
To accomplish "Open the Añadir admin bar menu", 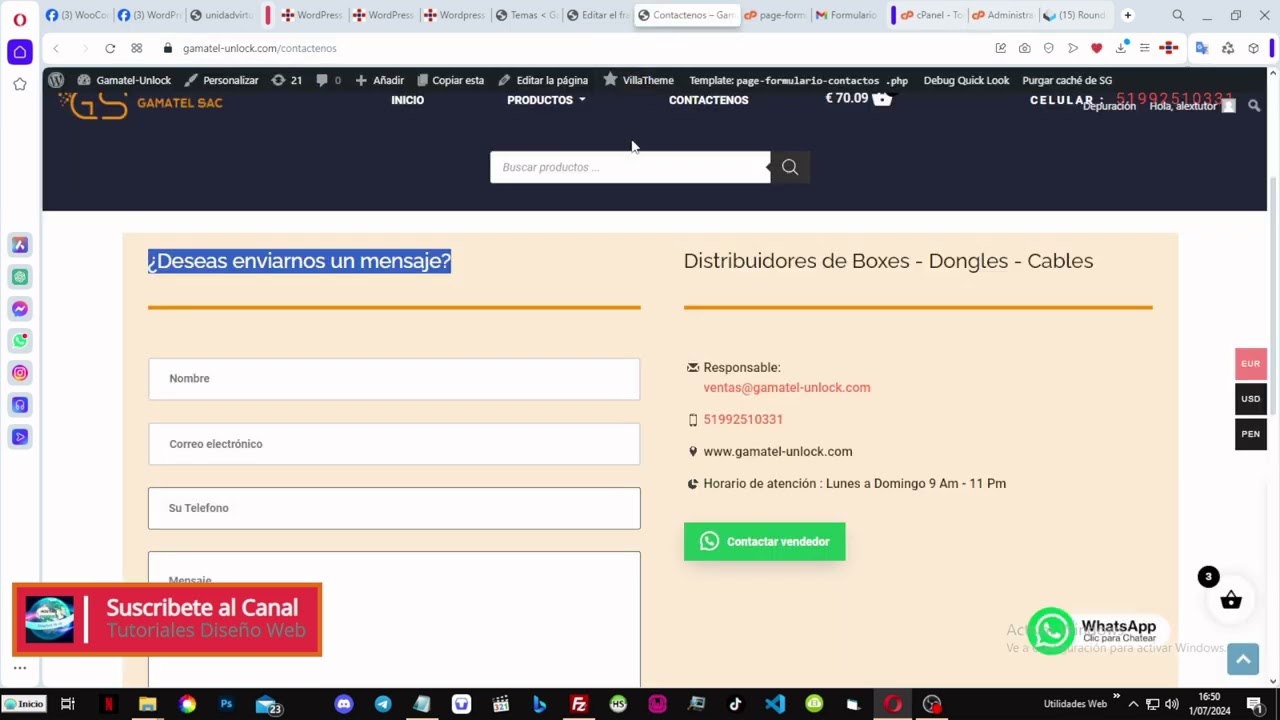I will [x=379, y=80].
